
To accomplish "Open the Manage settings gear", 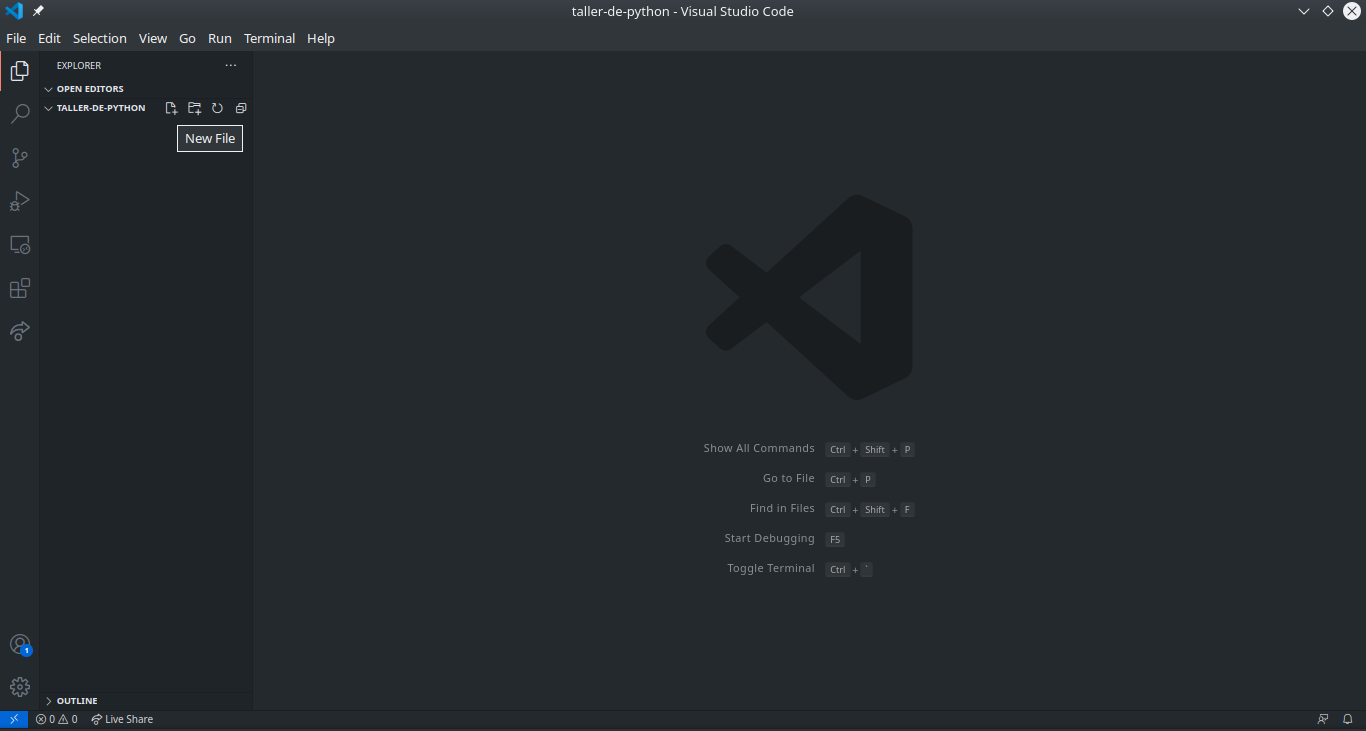I will point(19,687).
